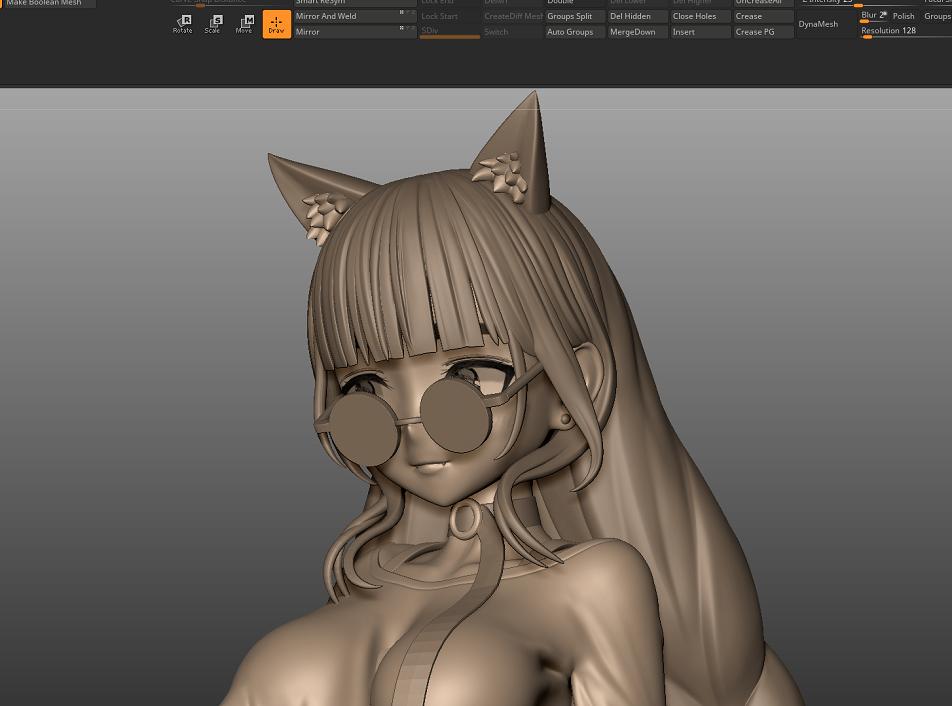Click the Crease PG button

(763, 32)
